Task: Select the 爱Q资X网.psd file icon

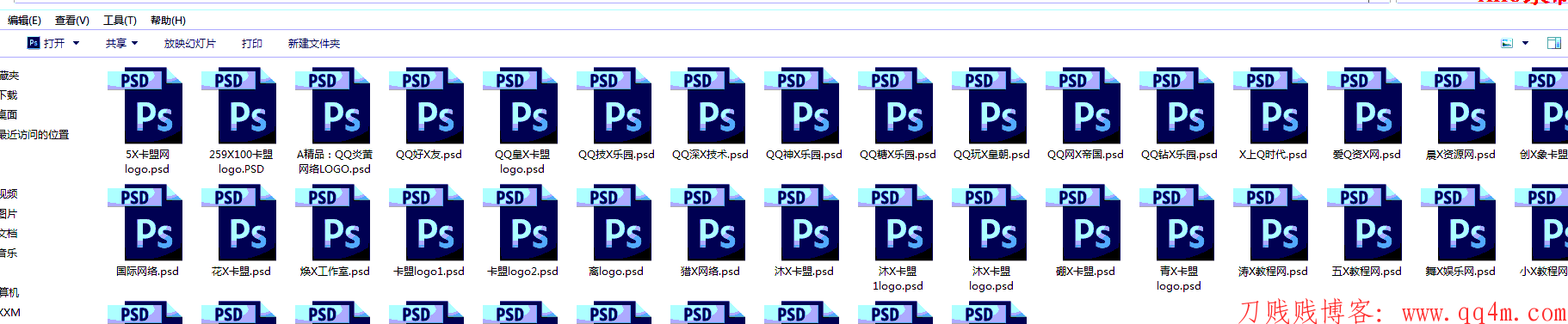Action: point(1365,106)
